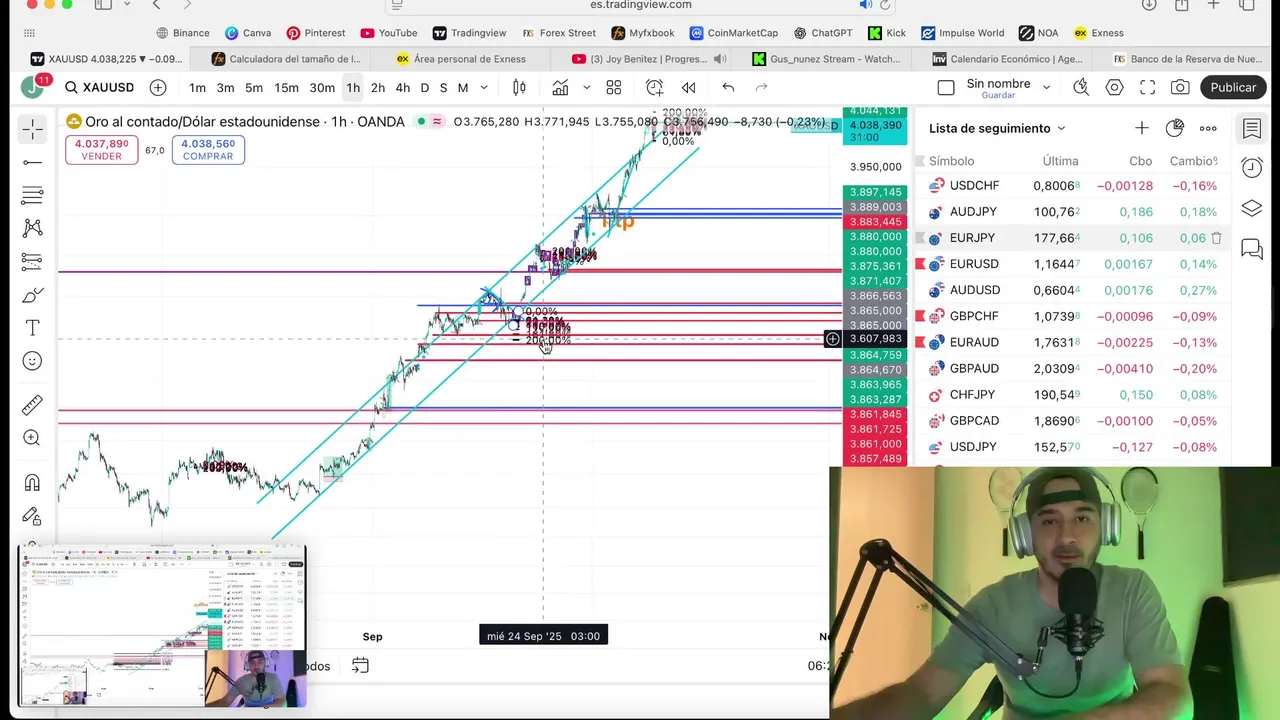Open watchlist advanced view pie icon

(x=1175, y=128)
